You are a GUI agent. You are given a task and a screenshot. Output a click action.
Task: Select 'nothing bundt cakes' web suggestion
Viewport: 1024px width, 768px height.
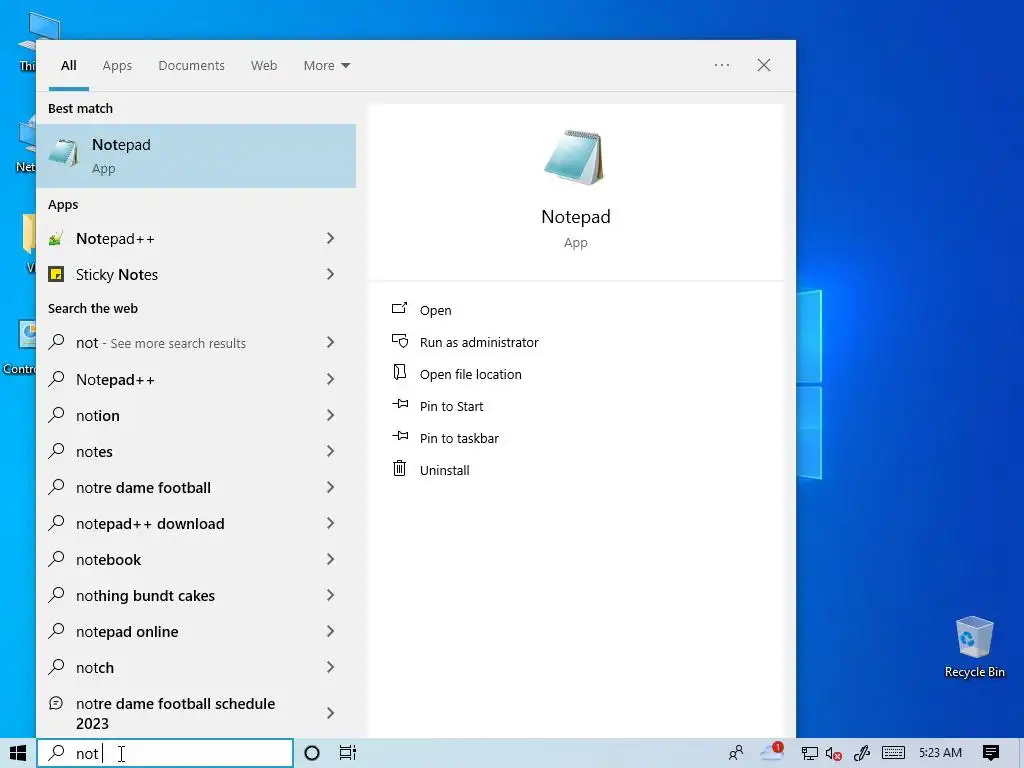point(145,596)
